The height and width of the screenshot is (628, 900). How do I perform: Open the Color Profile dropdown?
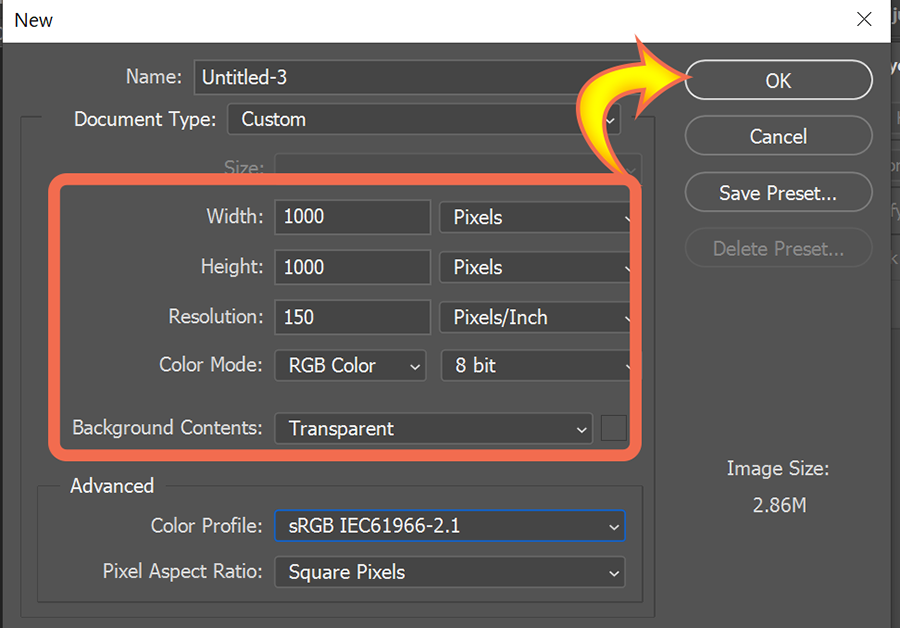tap(450, 526)
